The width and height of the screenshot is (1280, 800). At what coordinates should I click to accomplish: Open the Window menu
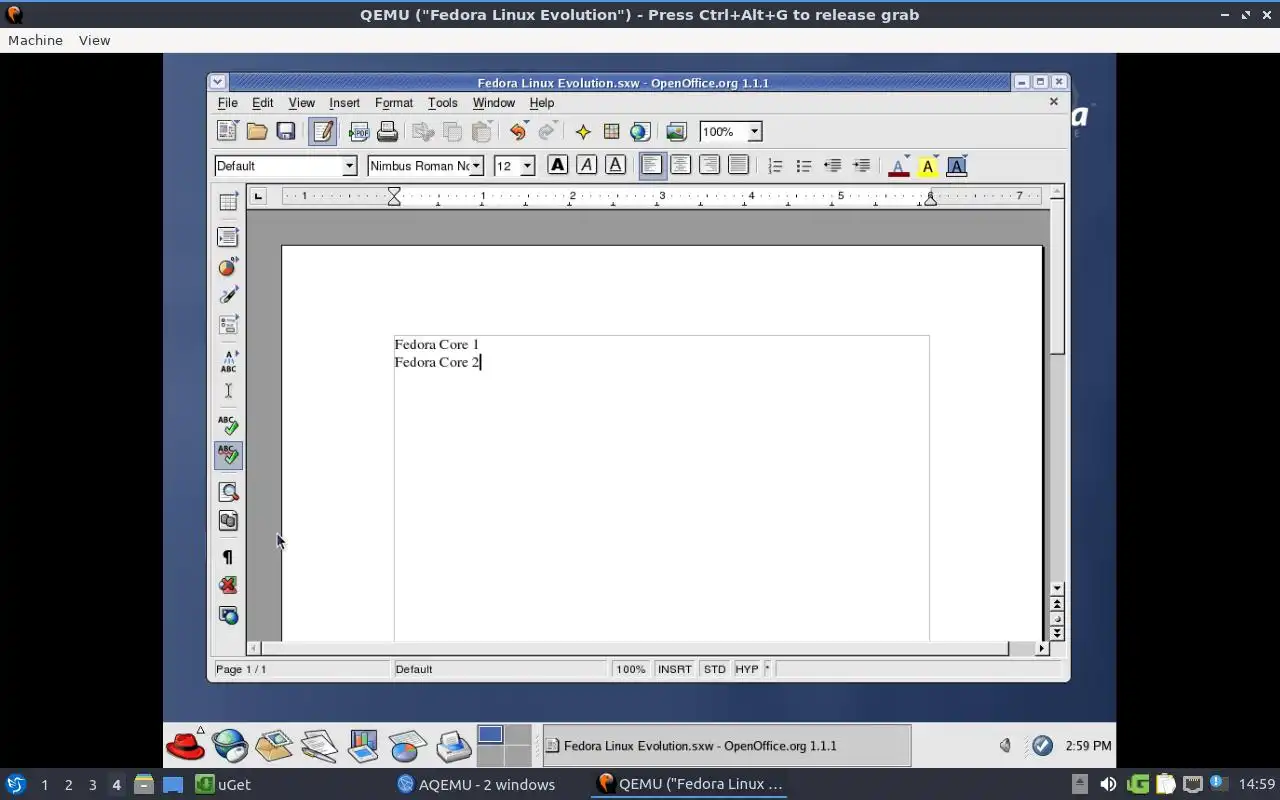[x=494, y=103]
